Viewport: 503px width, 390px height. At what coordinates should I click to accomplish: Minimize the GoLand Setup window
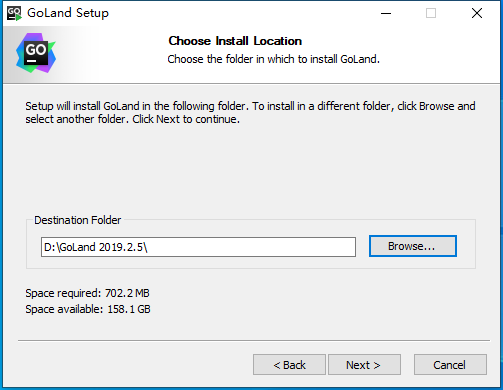pyautogui.click(x=386, y=13)
